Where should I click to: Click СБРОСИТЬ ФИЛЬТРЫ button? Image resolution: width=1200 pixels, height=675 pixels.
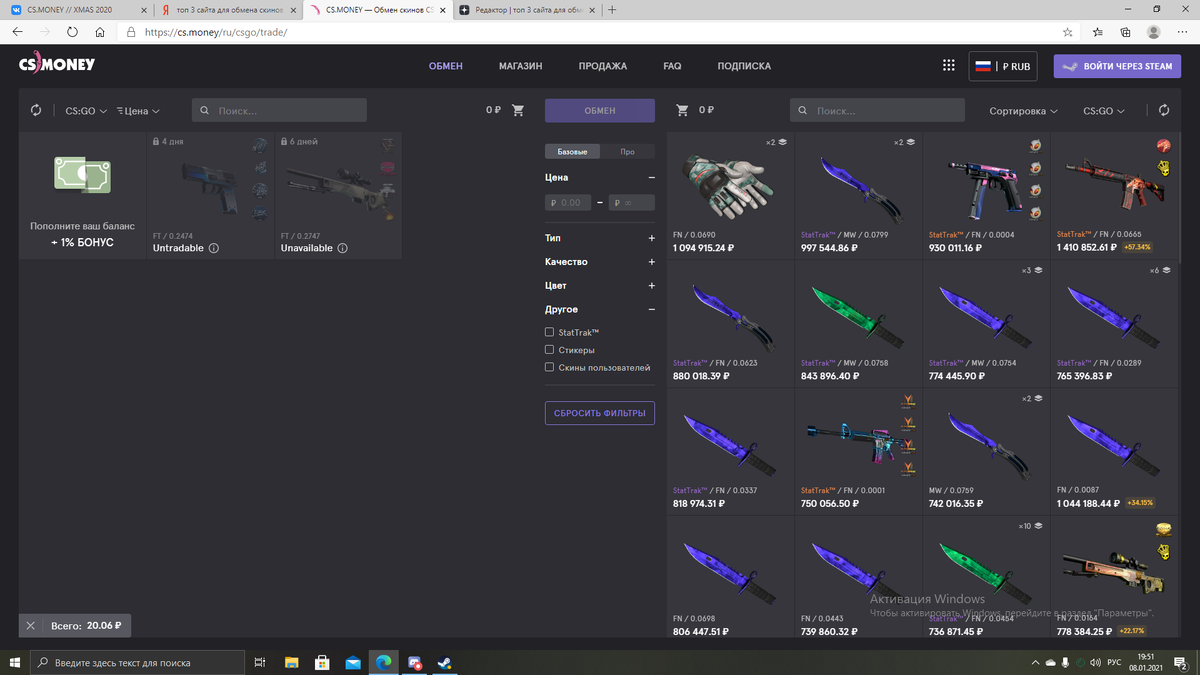pyautogui.click(x=600, y=412)
